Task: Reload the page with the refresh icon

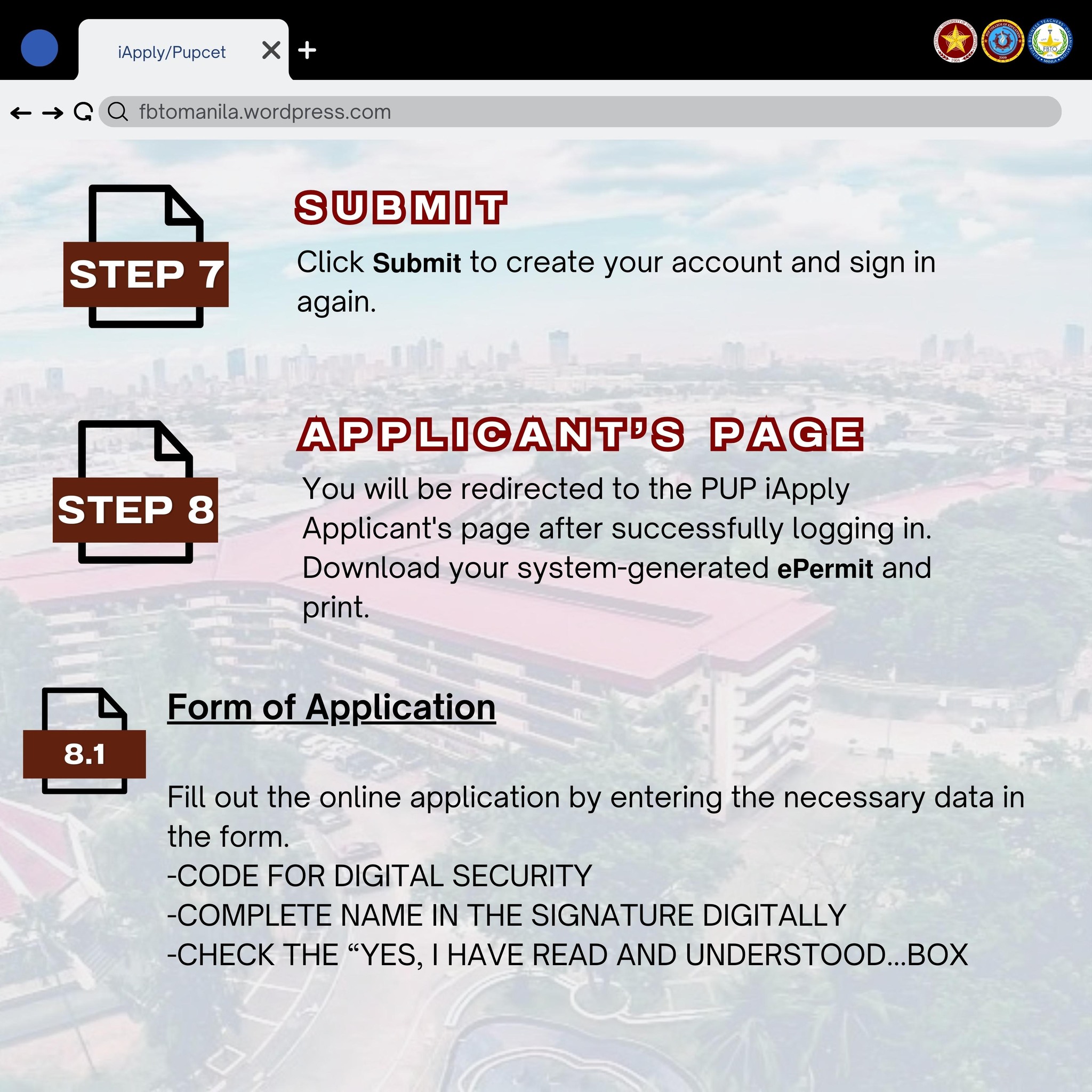Action: pos(83,112)
